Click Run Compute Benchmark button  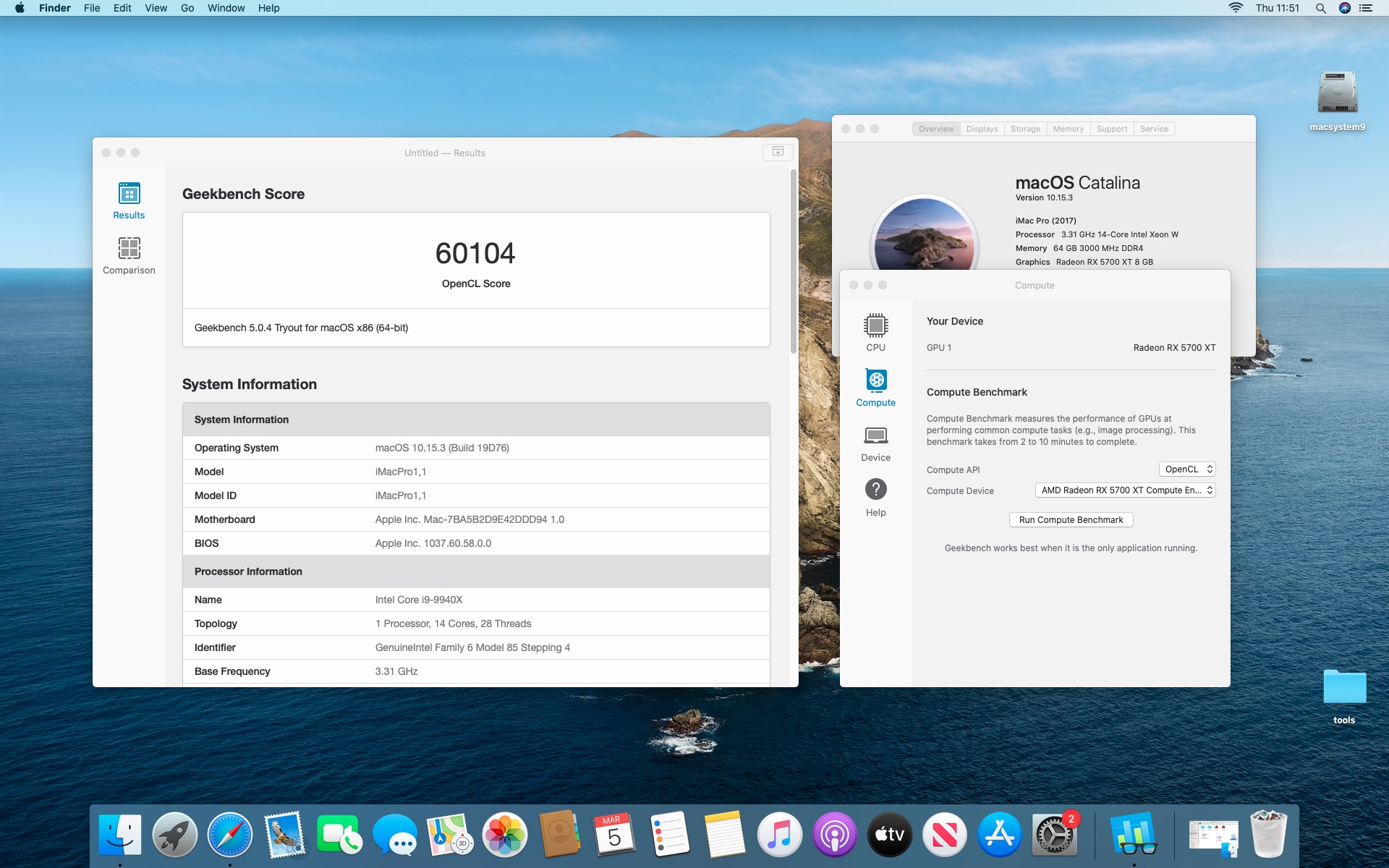click(x=1071, y=520)
